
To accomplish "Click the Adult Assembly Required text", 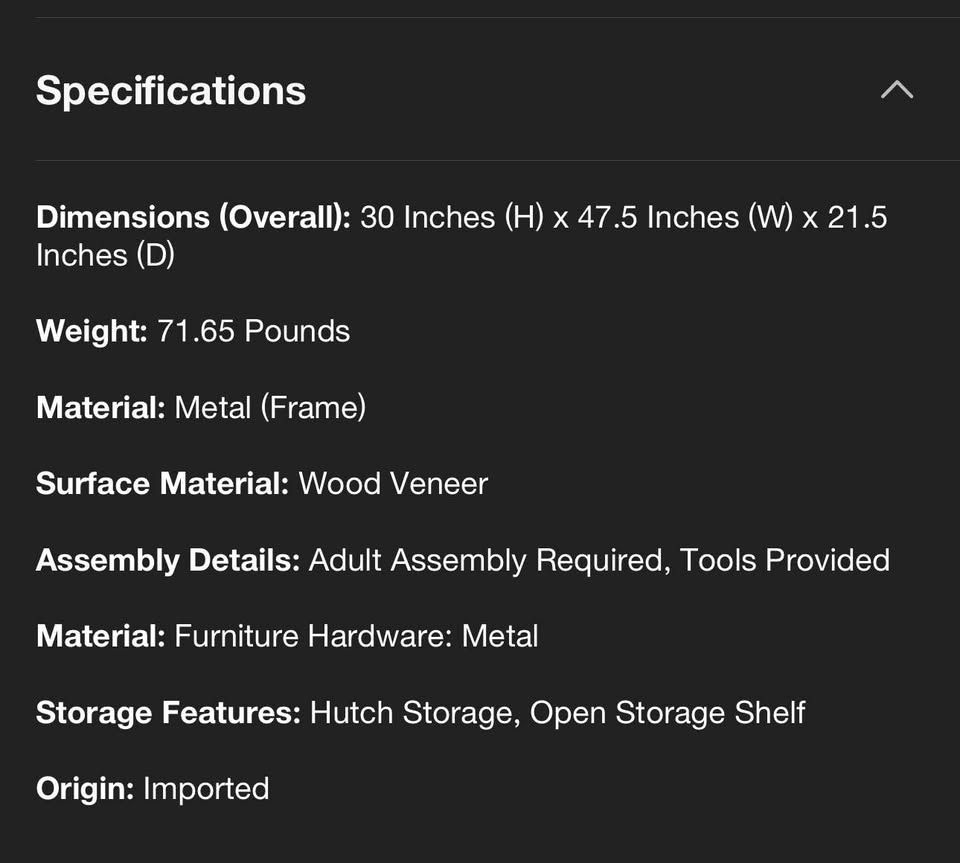I will 487,560.
